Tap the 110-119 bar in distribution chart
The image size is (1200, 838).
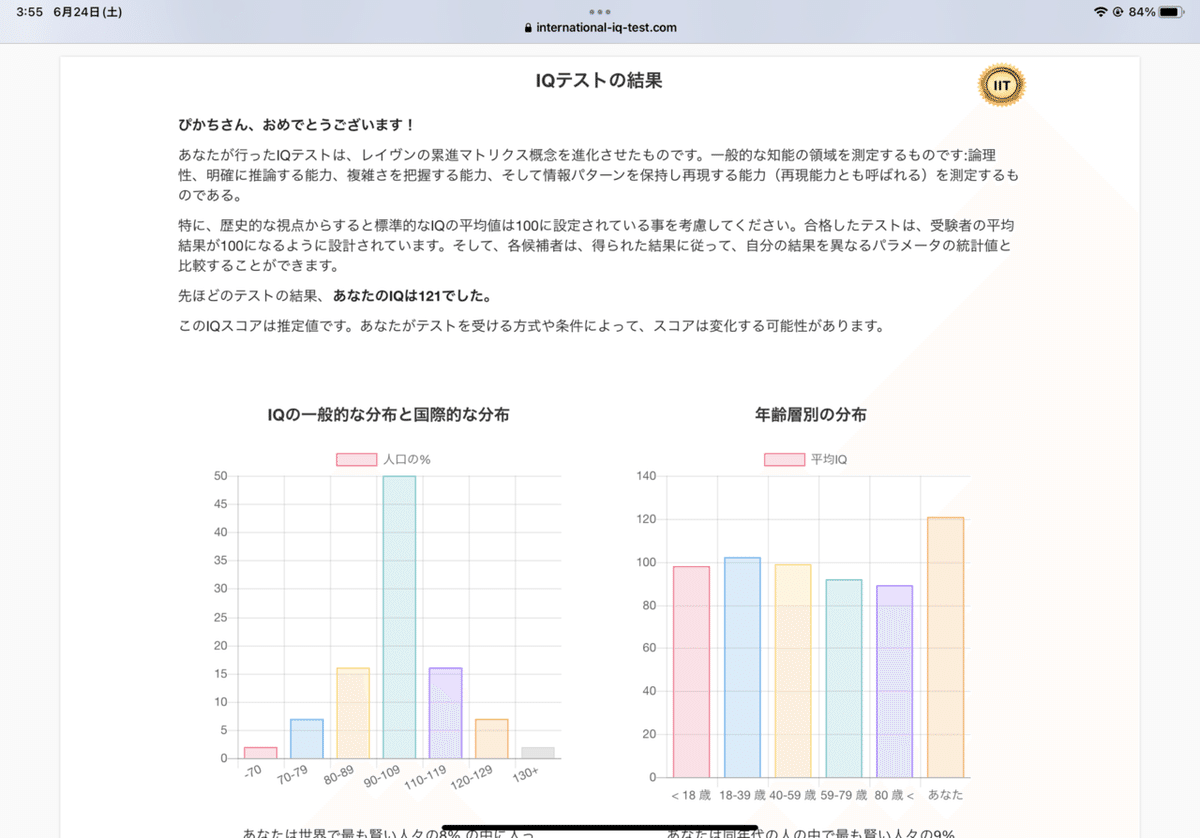pyautogui.click(x=445, y=713)
